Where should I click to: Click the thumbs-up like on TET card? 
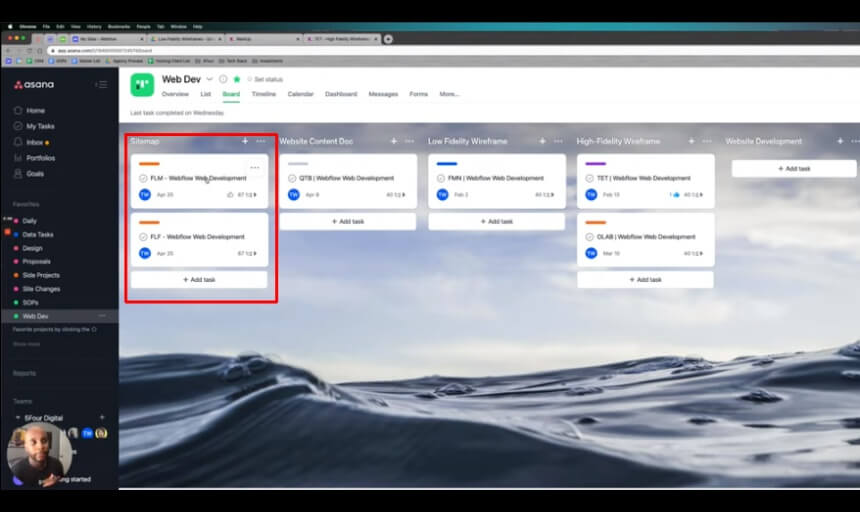point(675,195)
